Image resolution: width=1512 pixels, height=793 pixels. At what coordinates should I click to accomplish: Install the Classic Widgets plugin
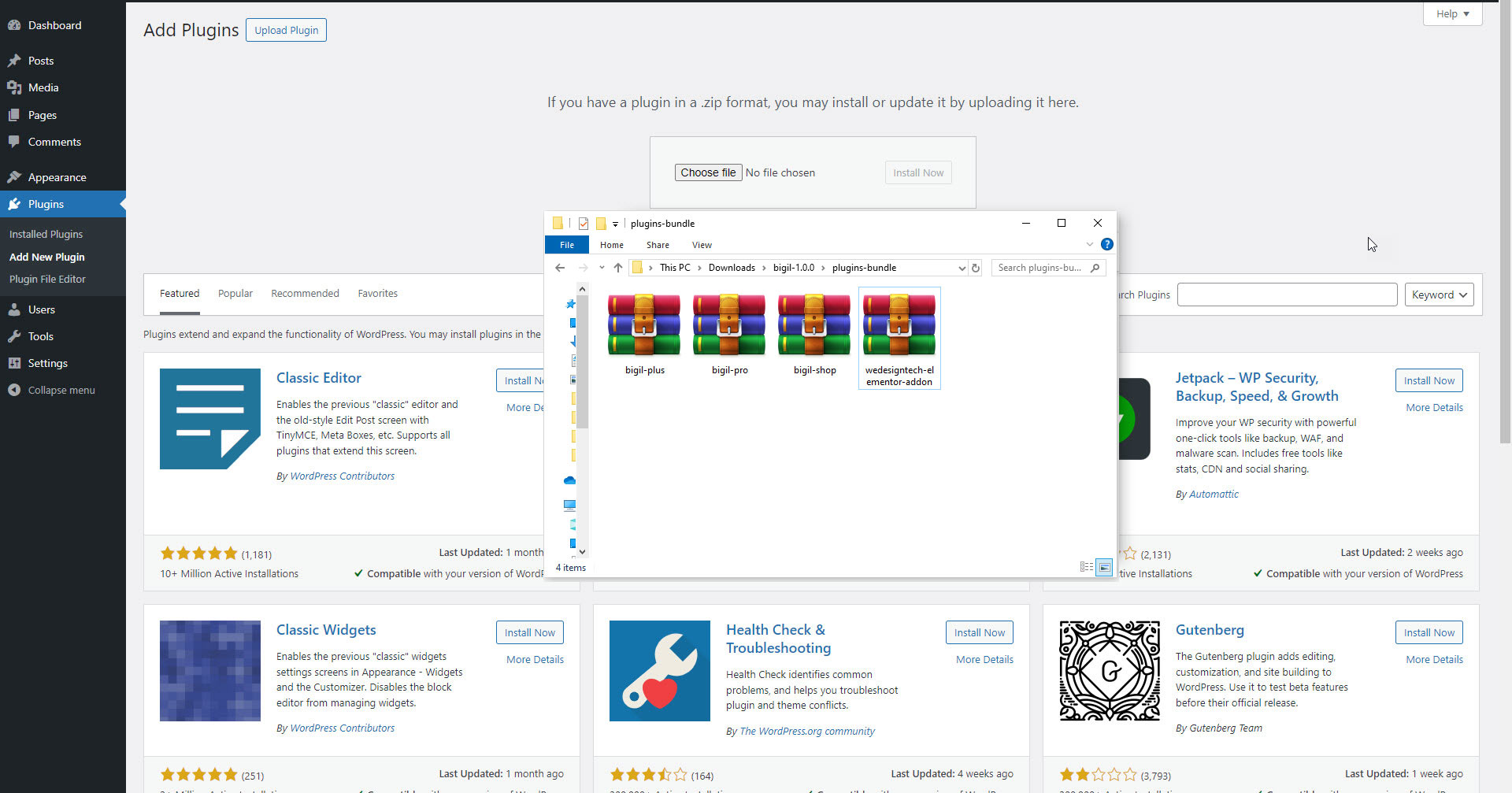[x=530, y=632]
